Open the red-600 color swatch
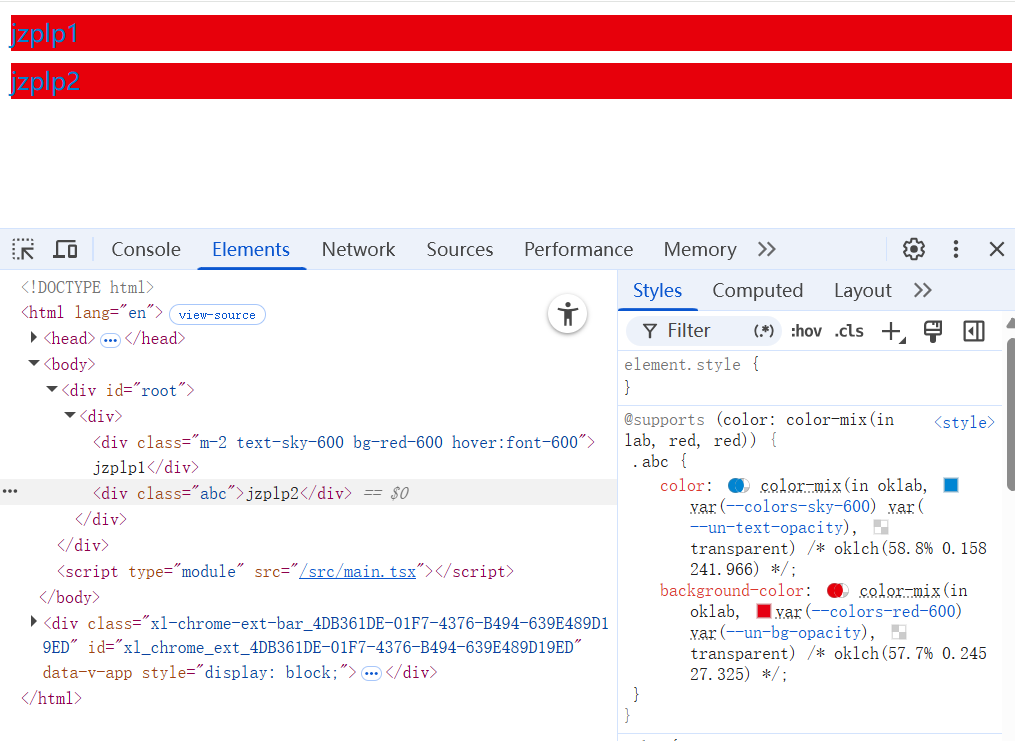The height and width of the screenshot is (741, 1015). coord(764,611)
